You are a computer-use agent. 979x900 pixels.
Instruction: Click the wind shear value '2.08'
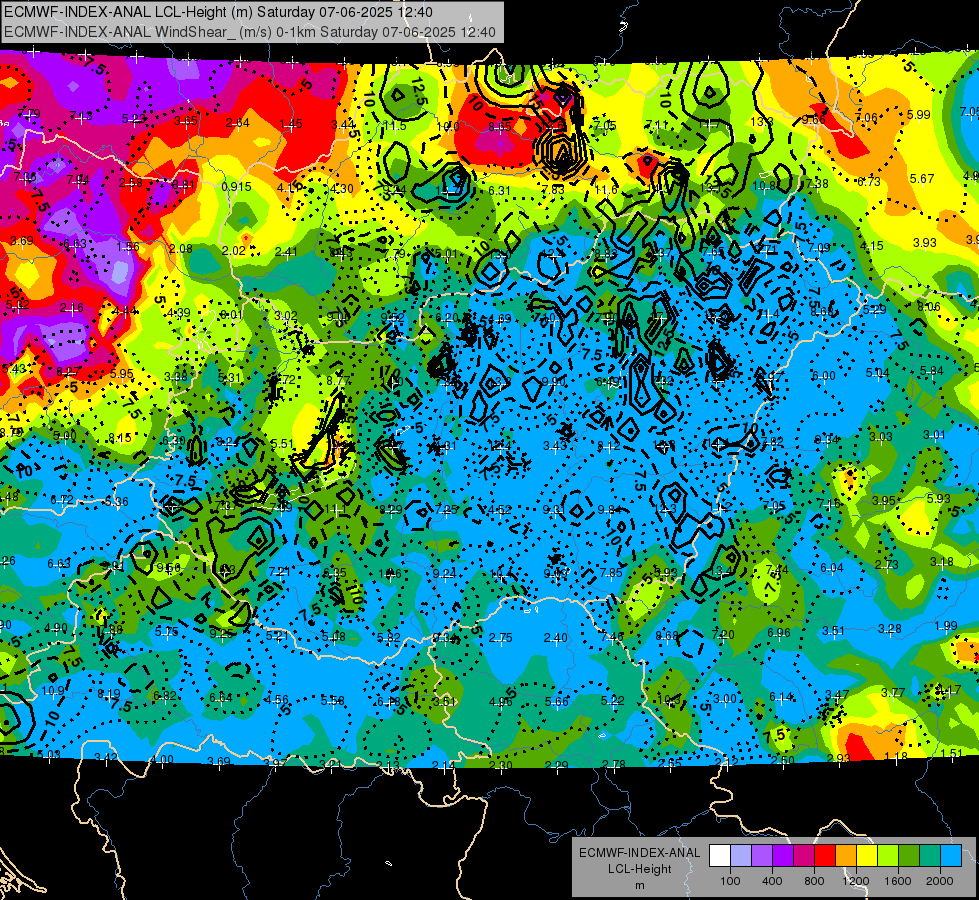(180, 249)
